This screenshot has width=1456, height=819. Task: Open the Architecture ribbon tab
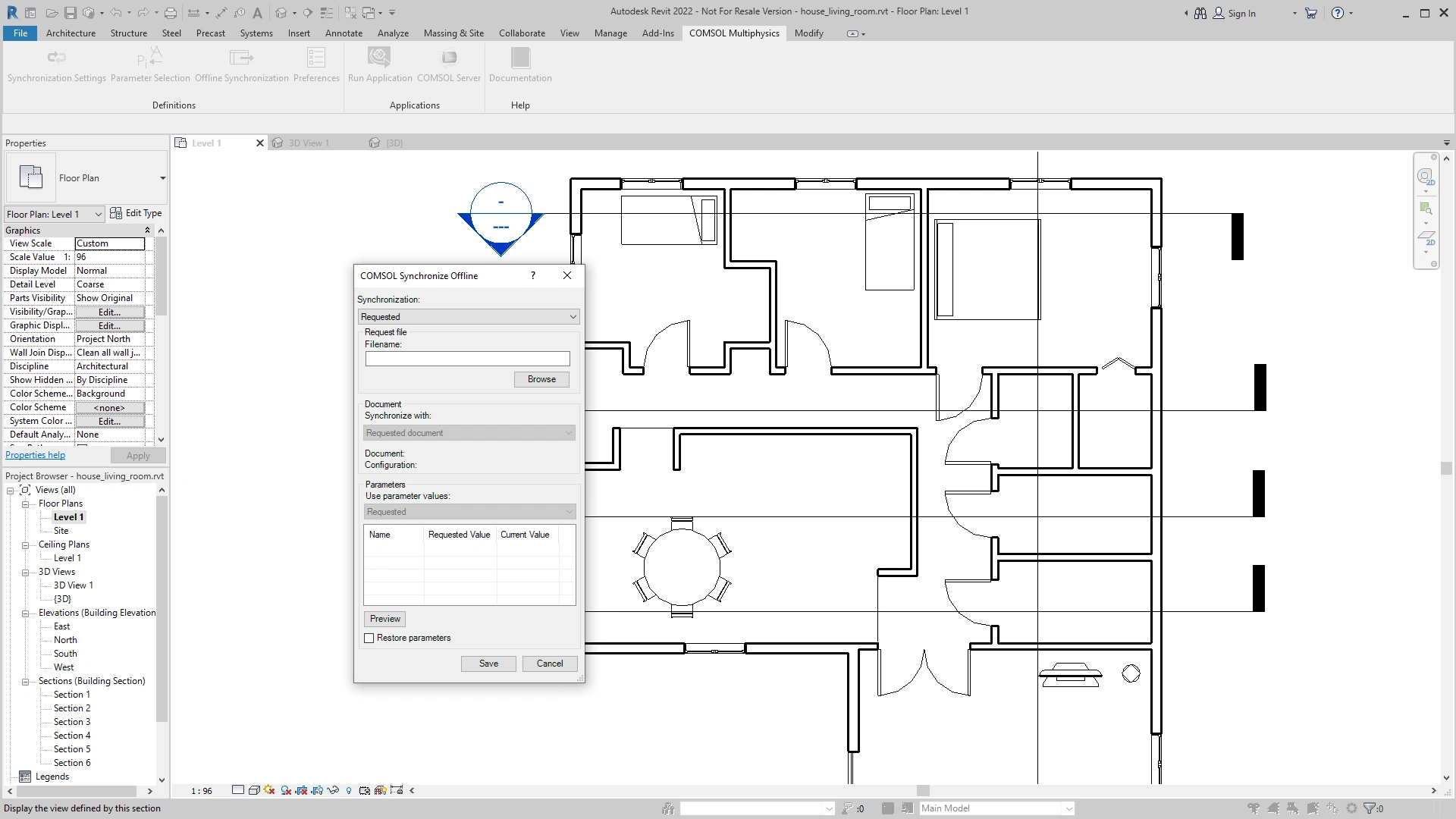71,33
